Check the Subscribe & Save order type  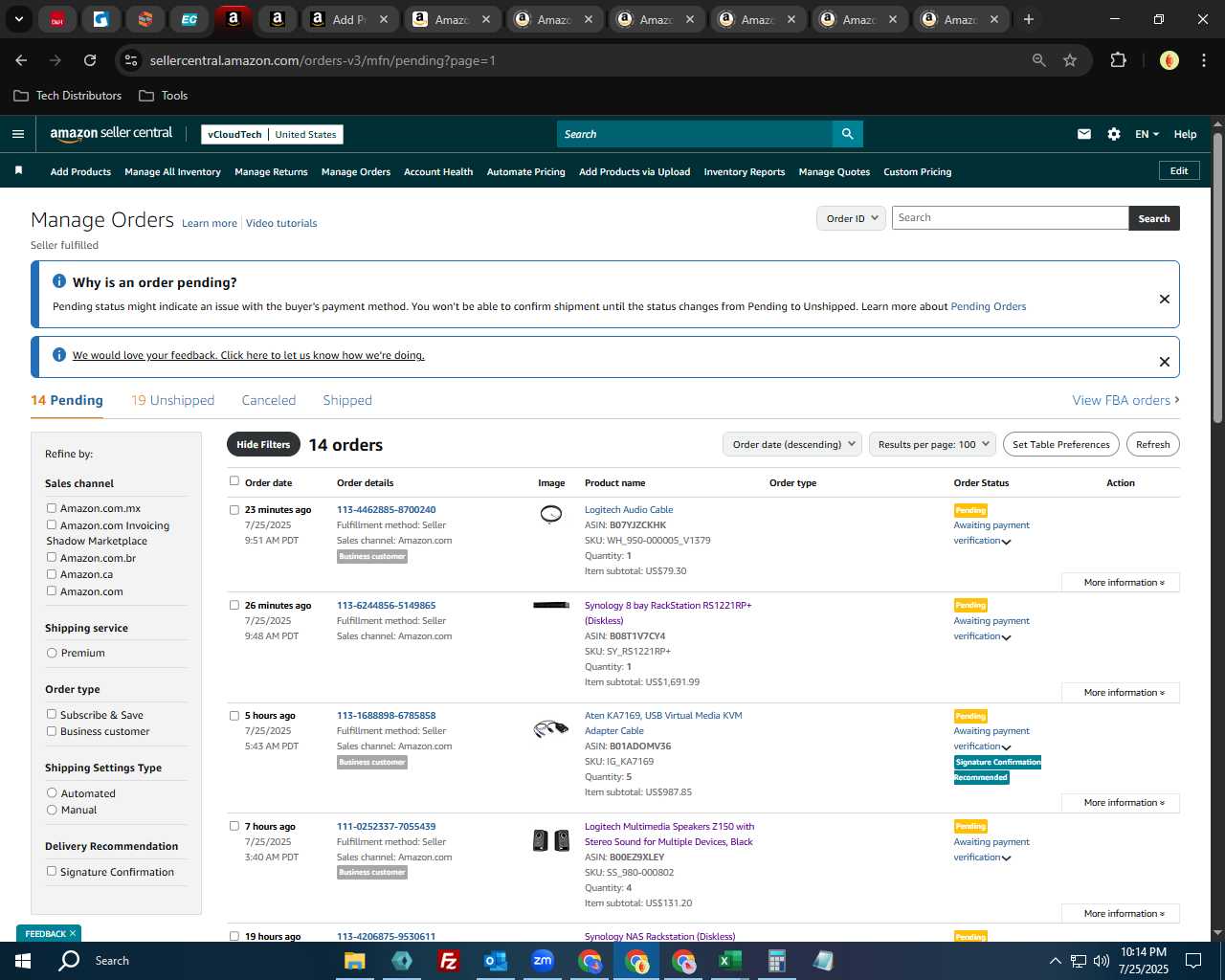(52, 714)
